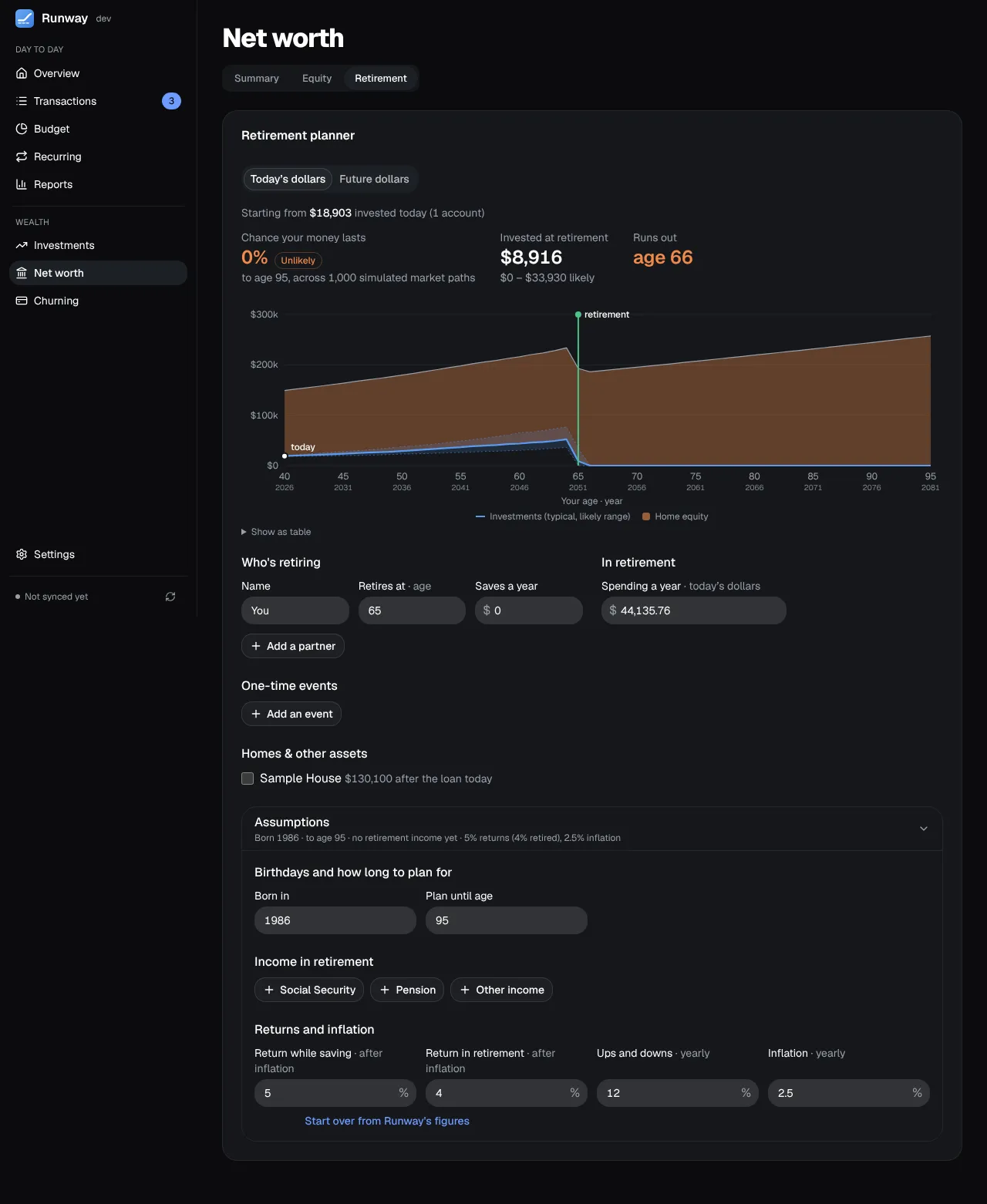Click the Transactions list icon
Image resolution: width=987 pixels, height=1204 pixels.
click(x=22, y=101)
